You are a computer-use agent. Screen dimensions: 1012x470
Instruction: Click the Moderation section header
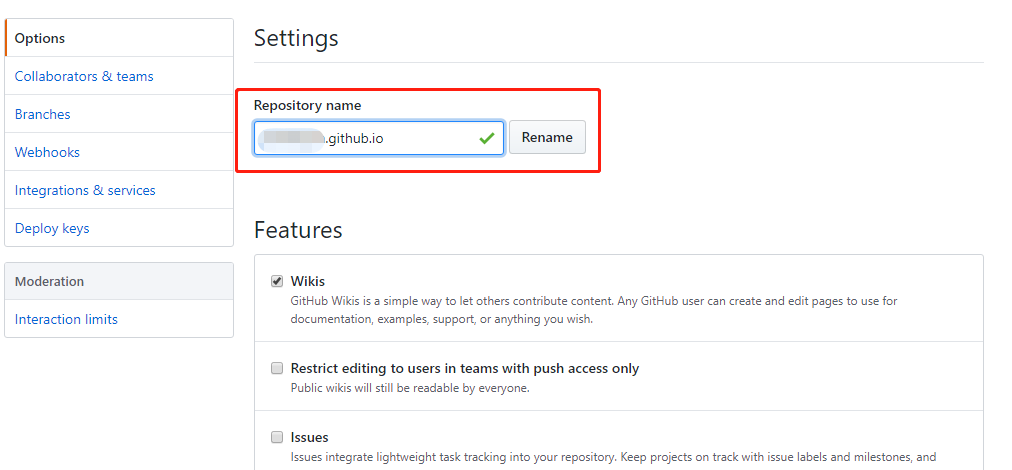coord(50,281)
